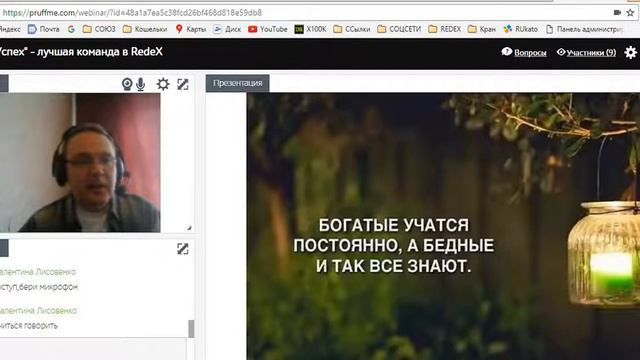Open the СОЦСЕТИ bookmarks folder

[x=399, y=29]
